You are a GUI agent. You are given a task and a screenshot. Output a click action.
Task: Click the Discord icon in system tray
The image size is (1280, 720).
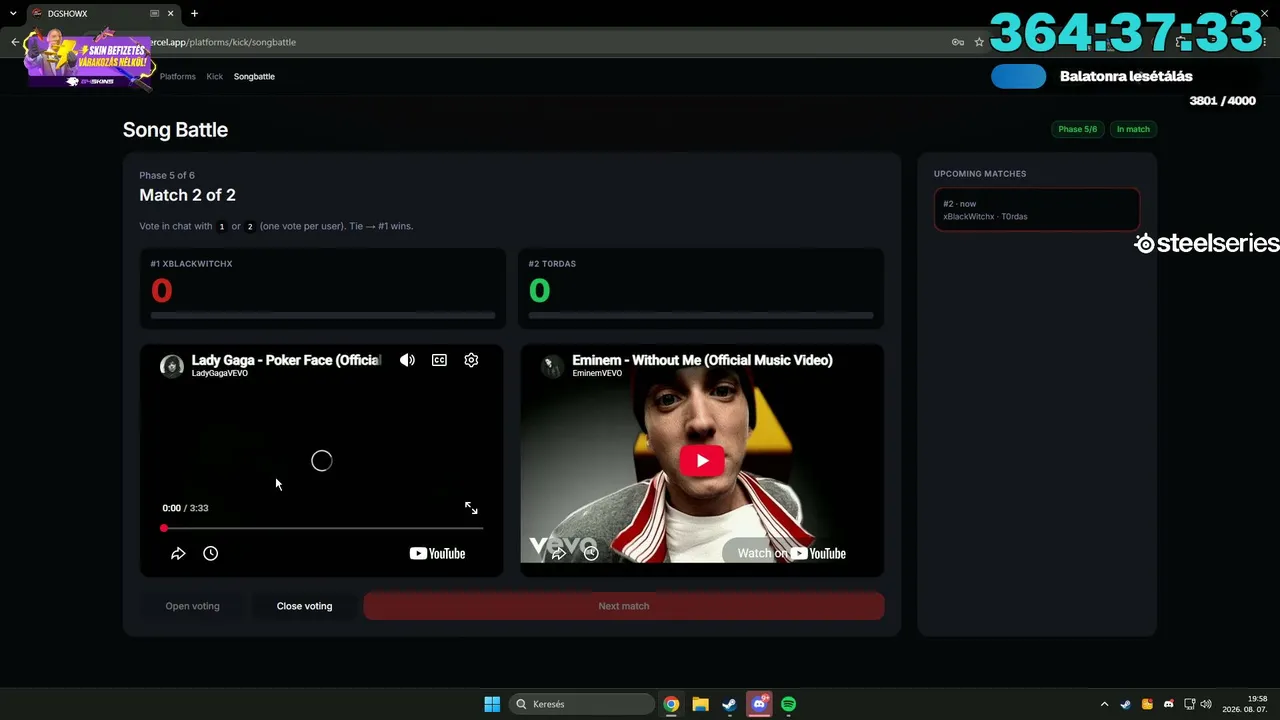[x=1168, y=704]
